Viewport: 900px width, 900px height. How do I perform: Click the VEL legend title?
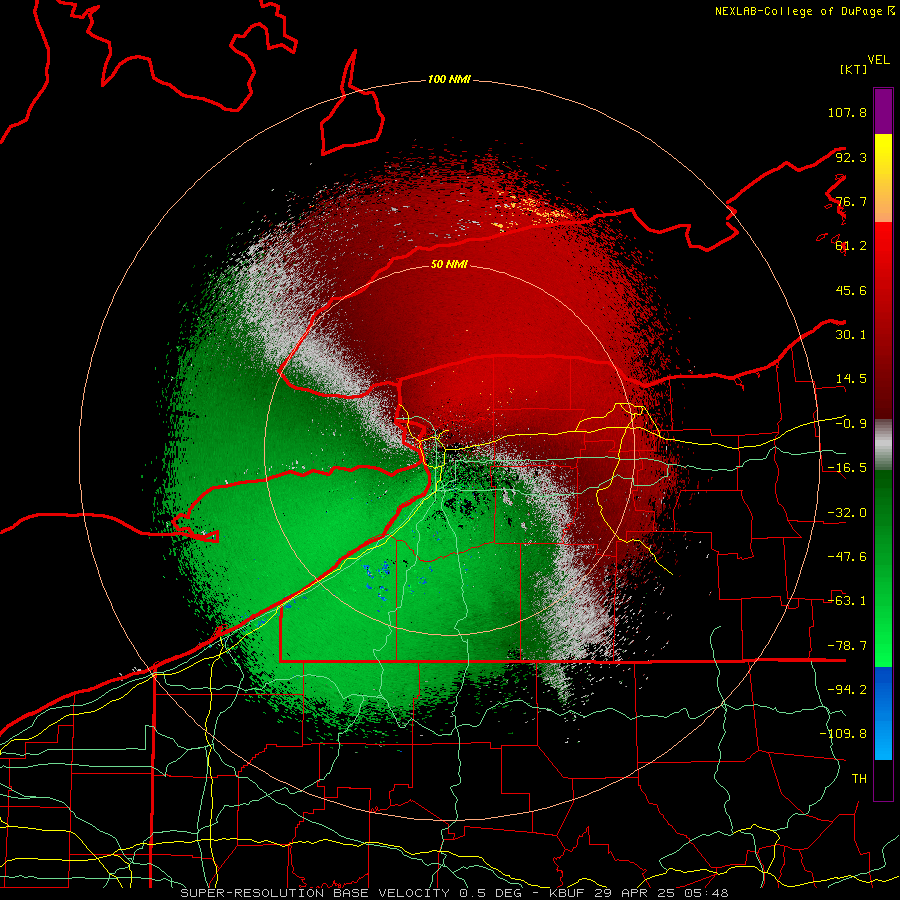878,60
